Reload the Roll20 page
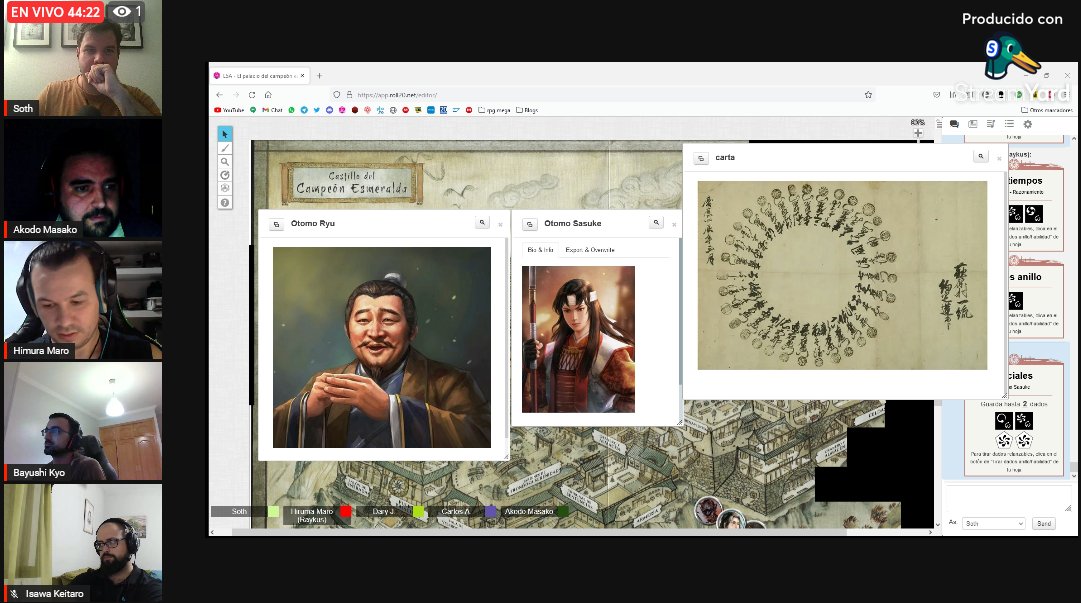The width and height of the screenshot is (1081, 603). point(252,94)
